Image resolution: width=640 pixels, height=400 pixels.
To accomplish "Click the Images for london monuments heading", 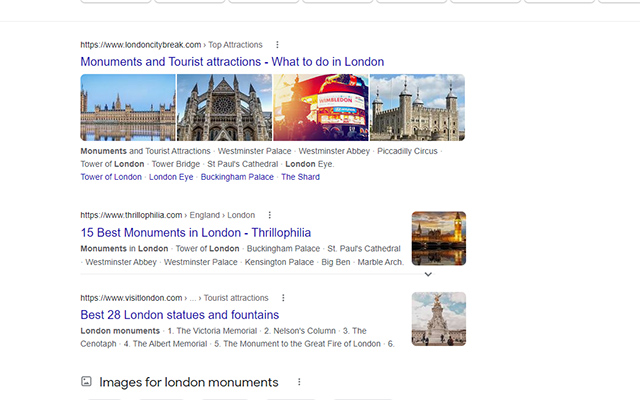I will (x=189, y=382).
